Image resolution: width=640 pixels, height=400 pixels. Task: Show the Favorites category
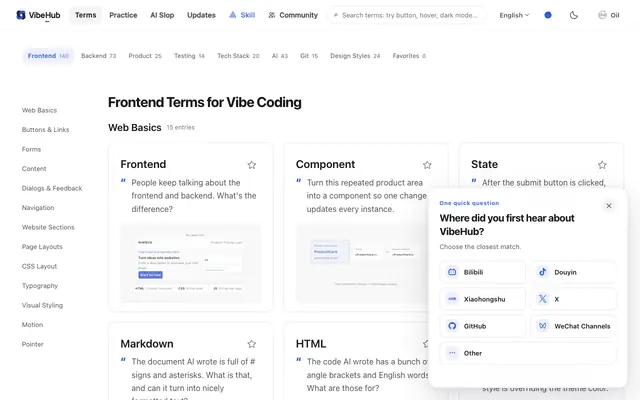coord(409,56)
